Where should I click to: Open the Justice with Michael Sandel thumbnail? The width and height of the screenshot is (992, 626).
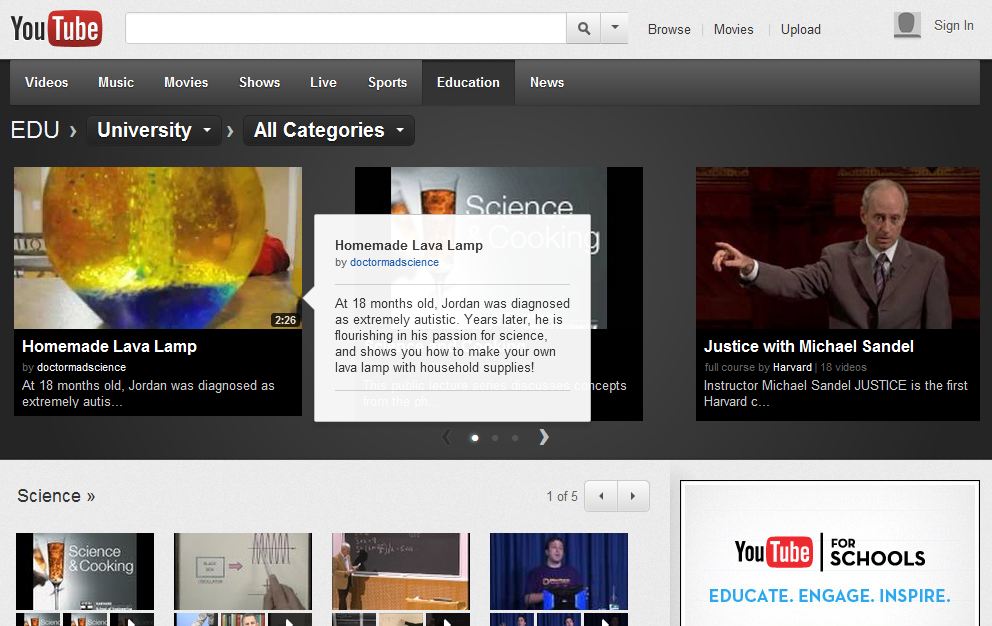pos(838,247)
